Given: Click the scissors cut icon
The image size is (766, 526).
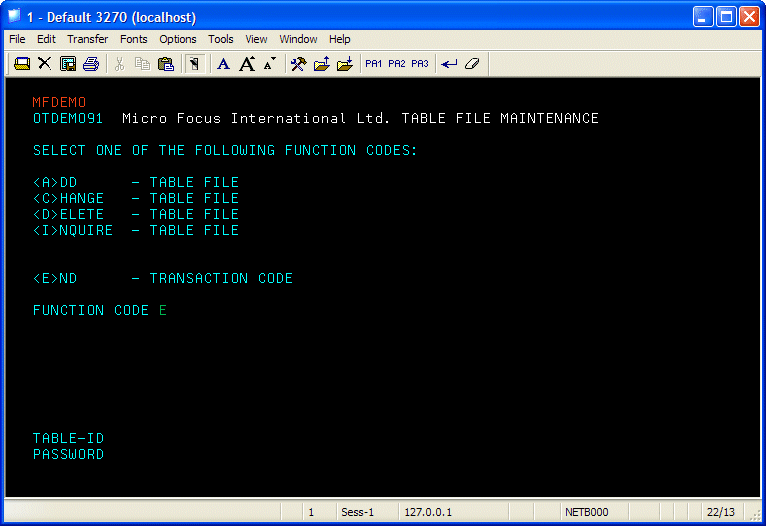Looking at the screenshot, I should coord(119,64).
